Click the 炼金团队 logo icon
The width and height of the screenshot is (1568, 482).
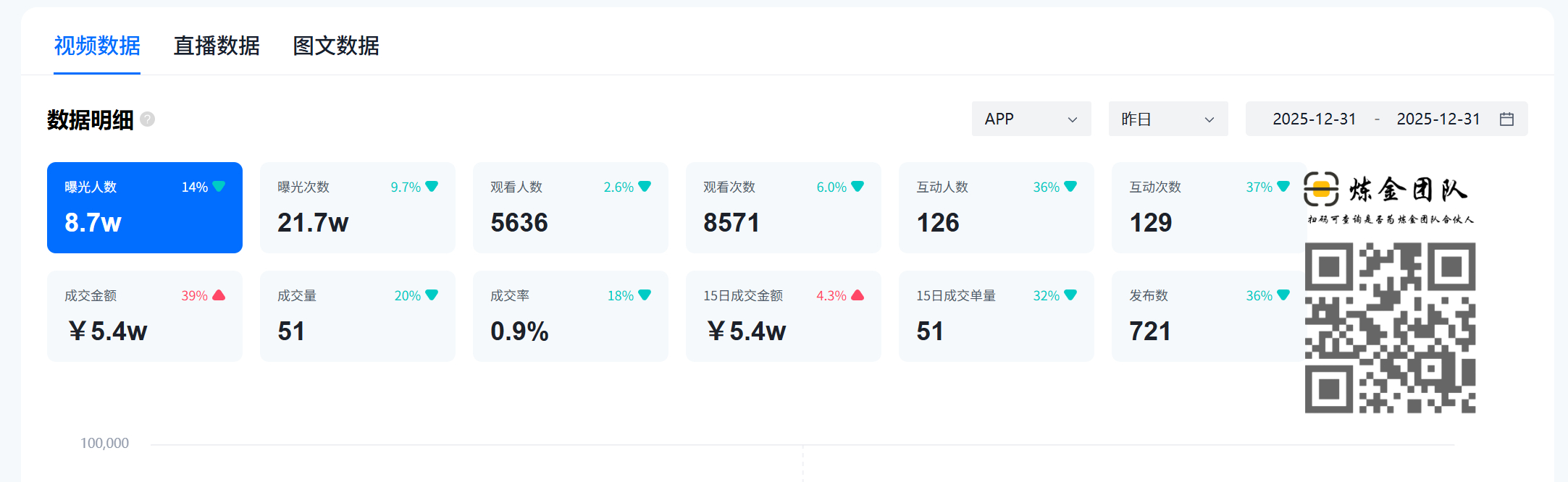[x=1321, y=190]
